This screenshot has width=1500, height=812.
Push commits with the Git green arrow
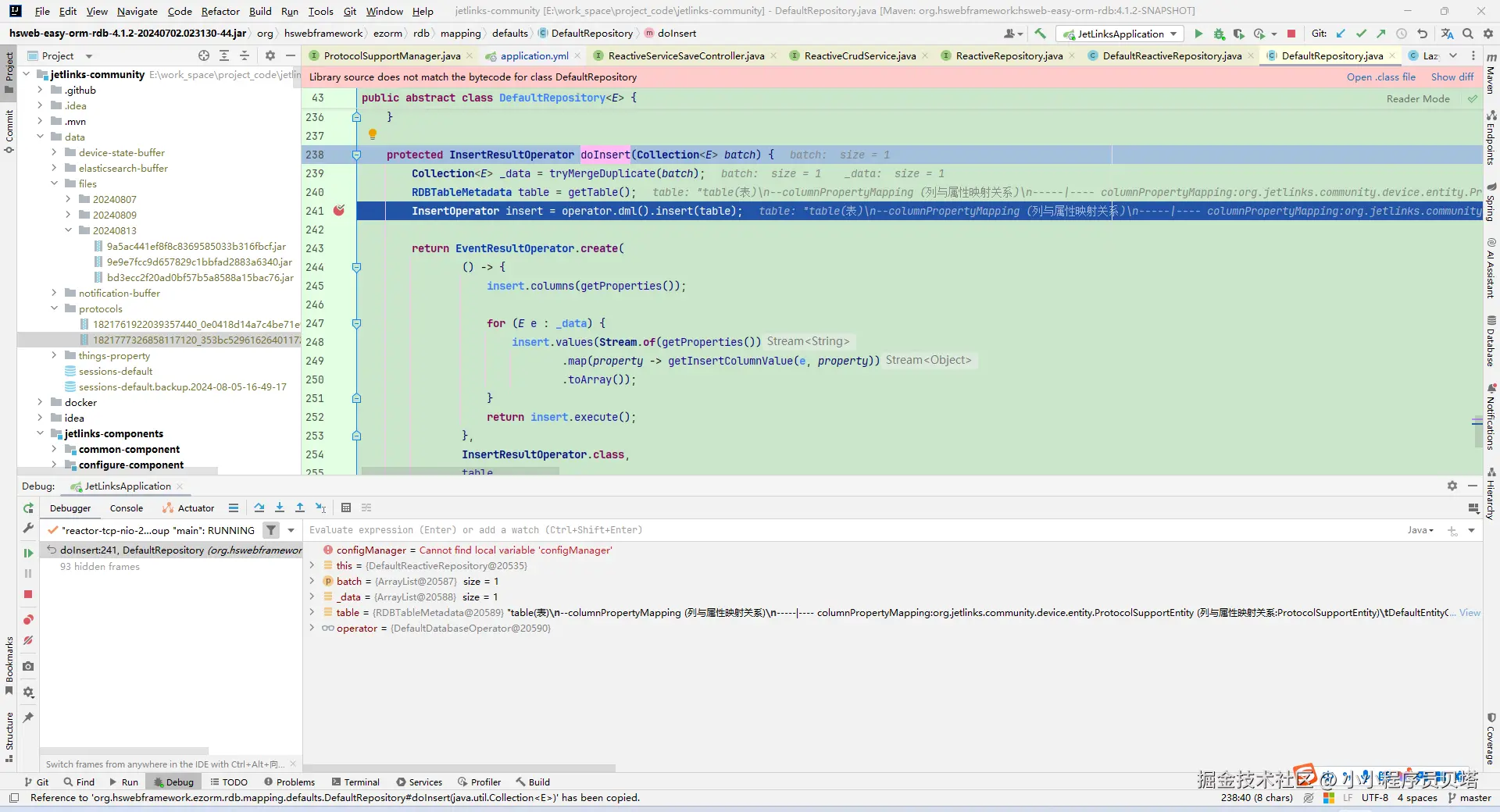pos(1381,34)
